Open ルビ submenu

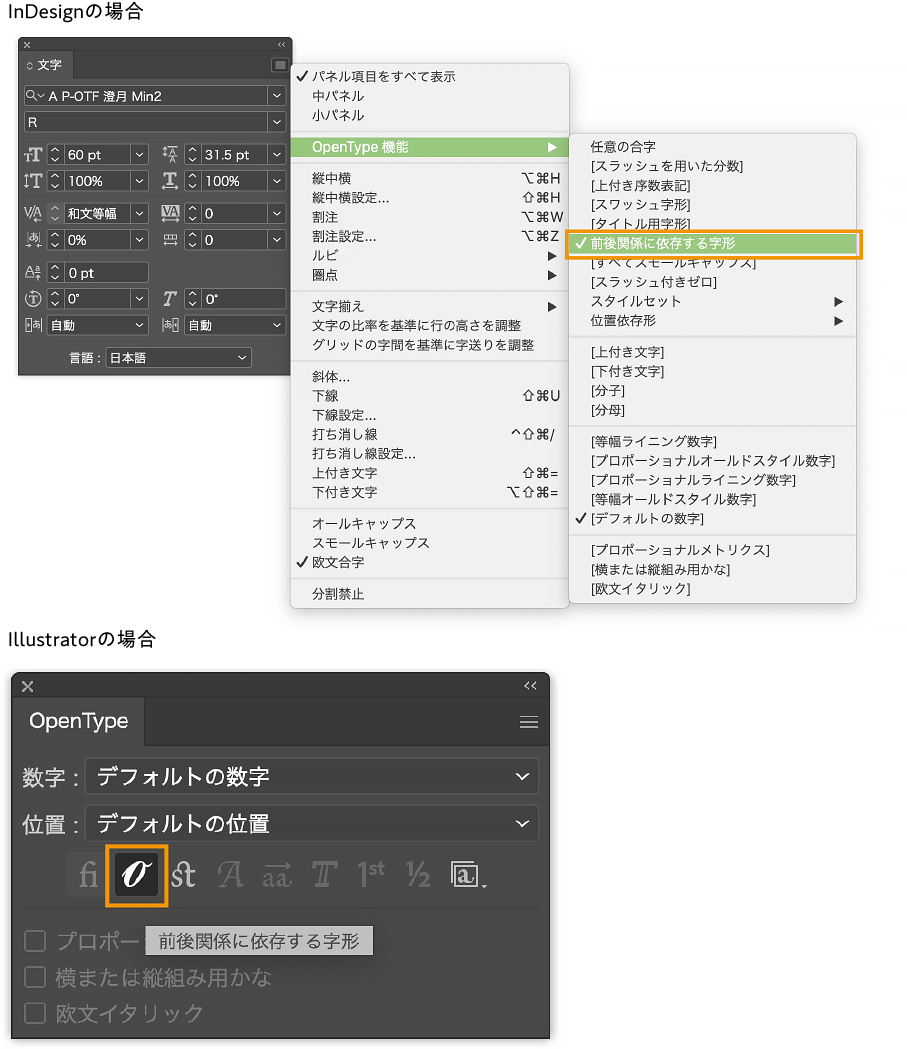429,256
